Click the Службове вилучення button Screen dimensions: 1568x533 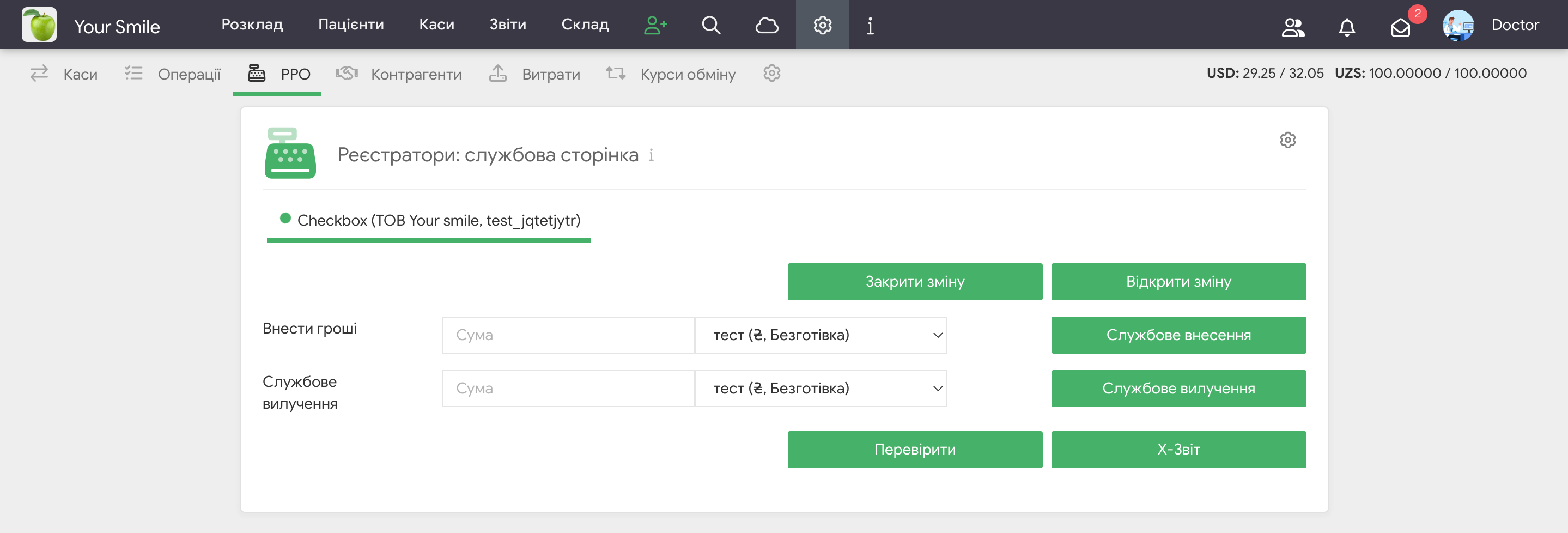[1178, 389]
